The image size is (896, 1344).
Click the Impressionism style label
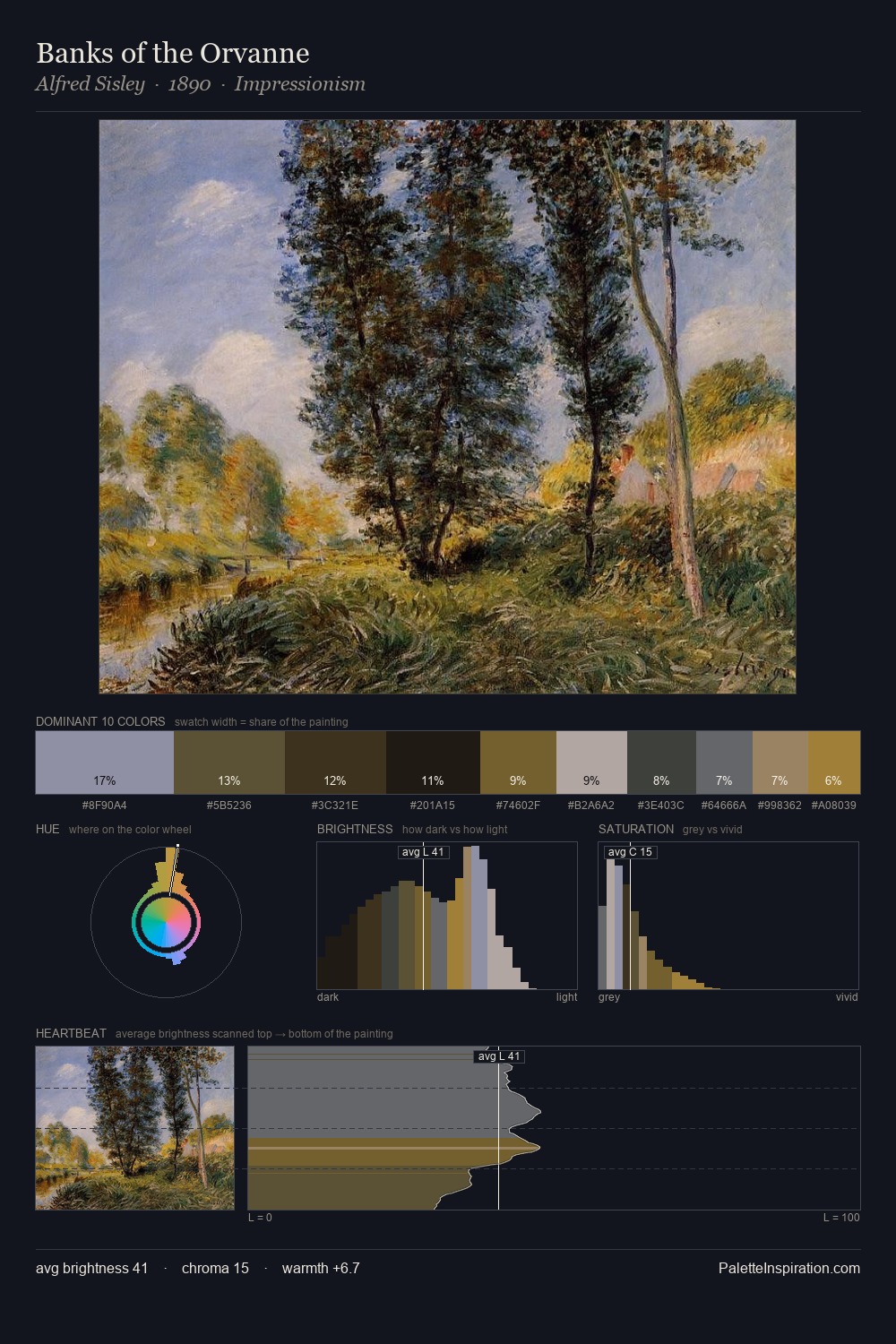click(x=300, y=84)
